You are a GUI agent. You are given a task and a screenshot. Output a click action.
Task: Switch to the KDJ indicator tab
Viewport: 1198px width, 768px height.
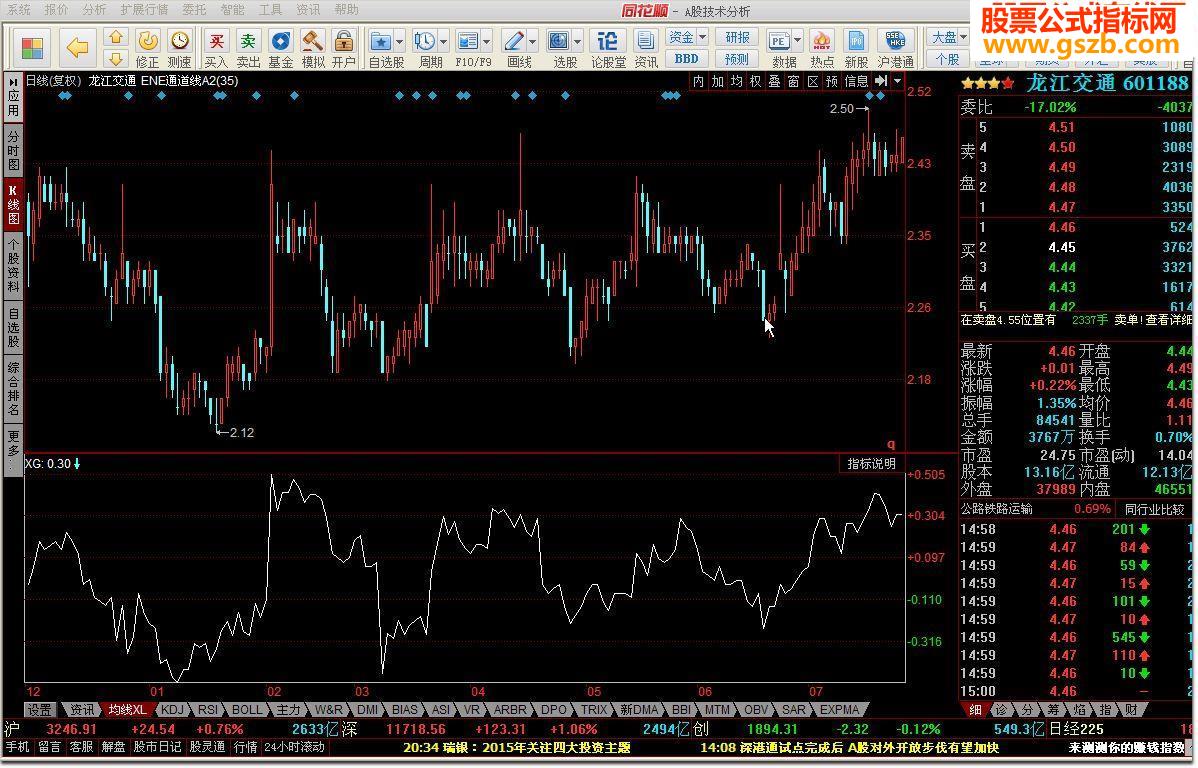[173, 710]
